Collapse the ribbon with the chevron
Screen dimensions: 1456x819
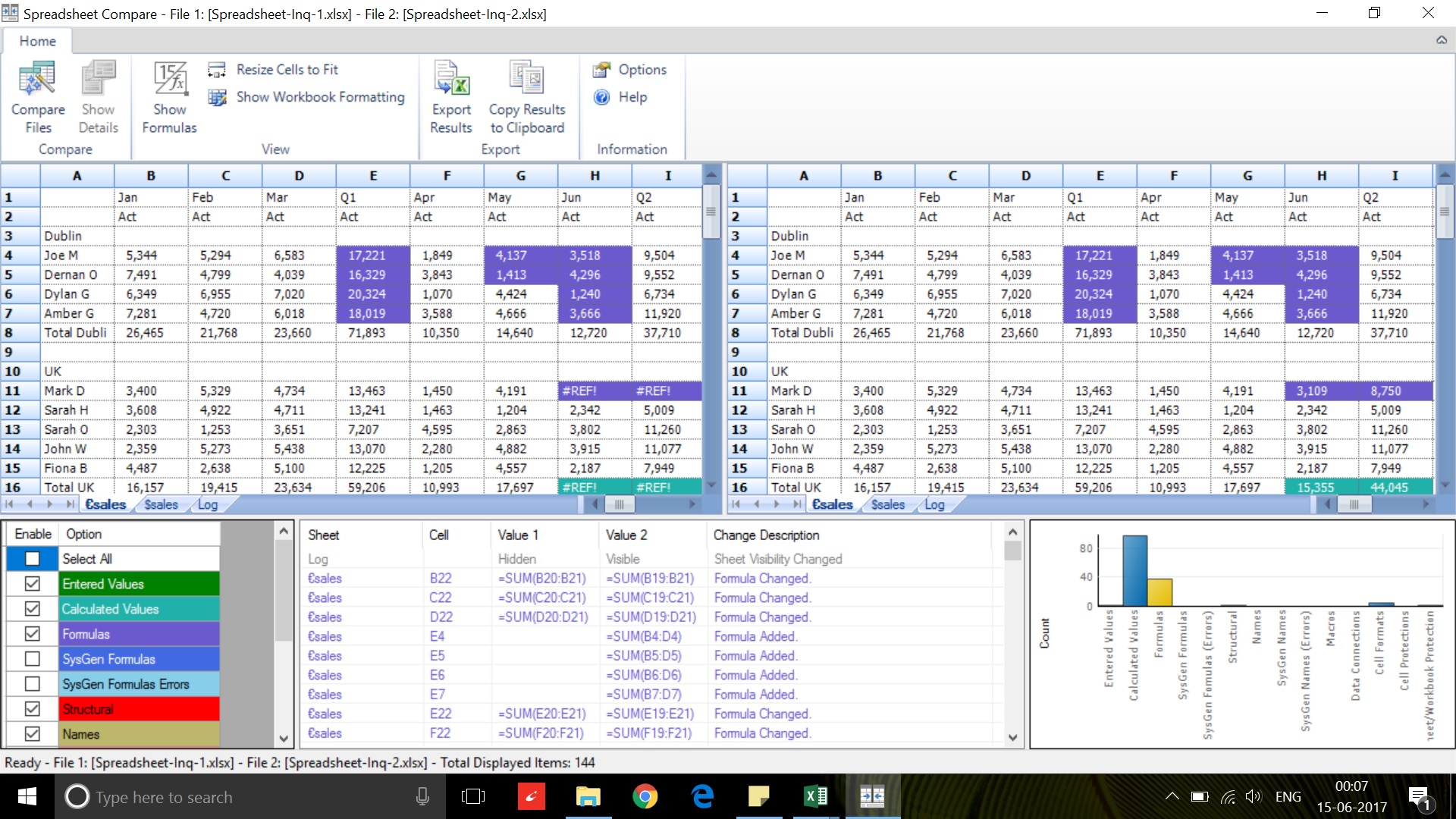pyautogui.click(x=1442, y=40)
